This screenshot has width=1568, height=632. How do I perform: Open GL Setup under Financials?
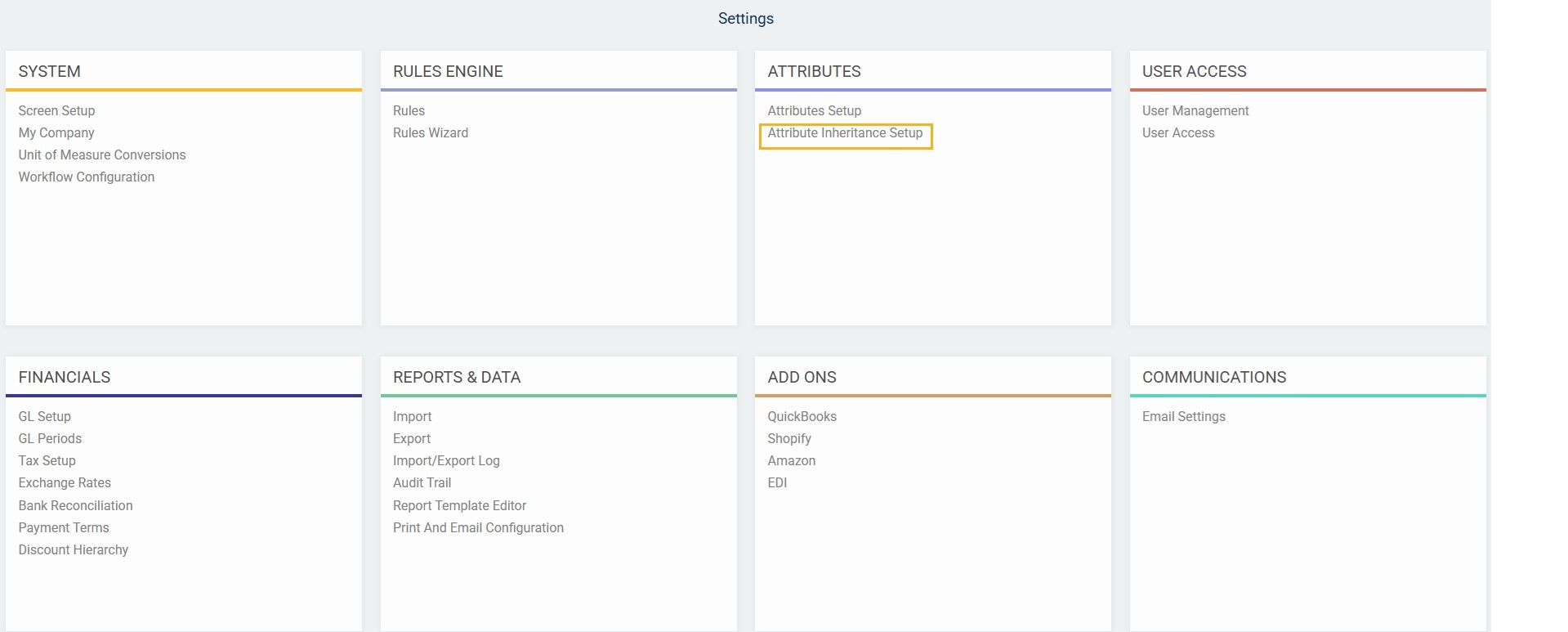(x=45, y=416)
